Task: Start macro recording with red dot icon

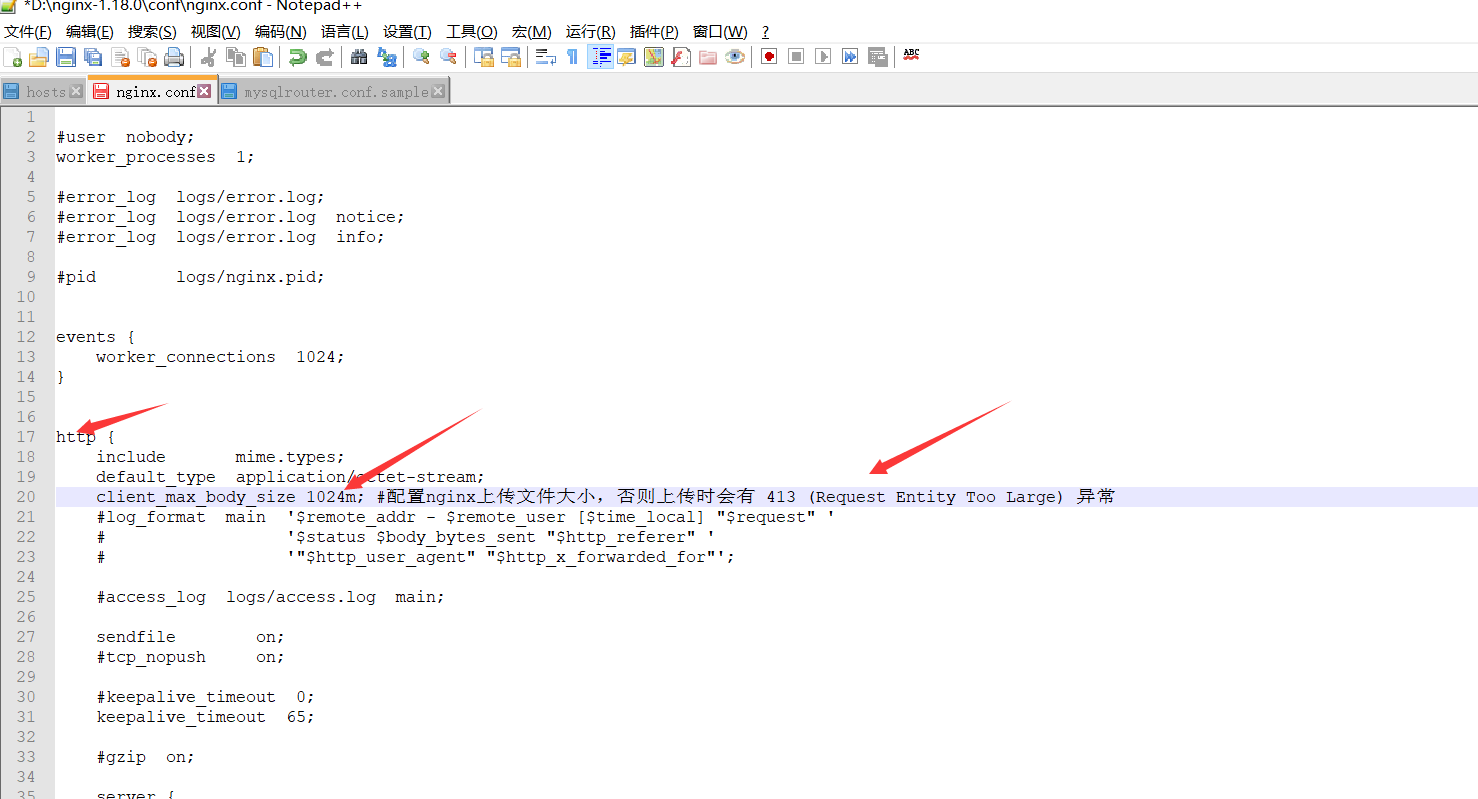Action: click(x=769, y=57)
